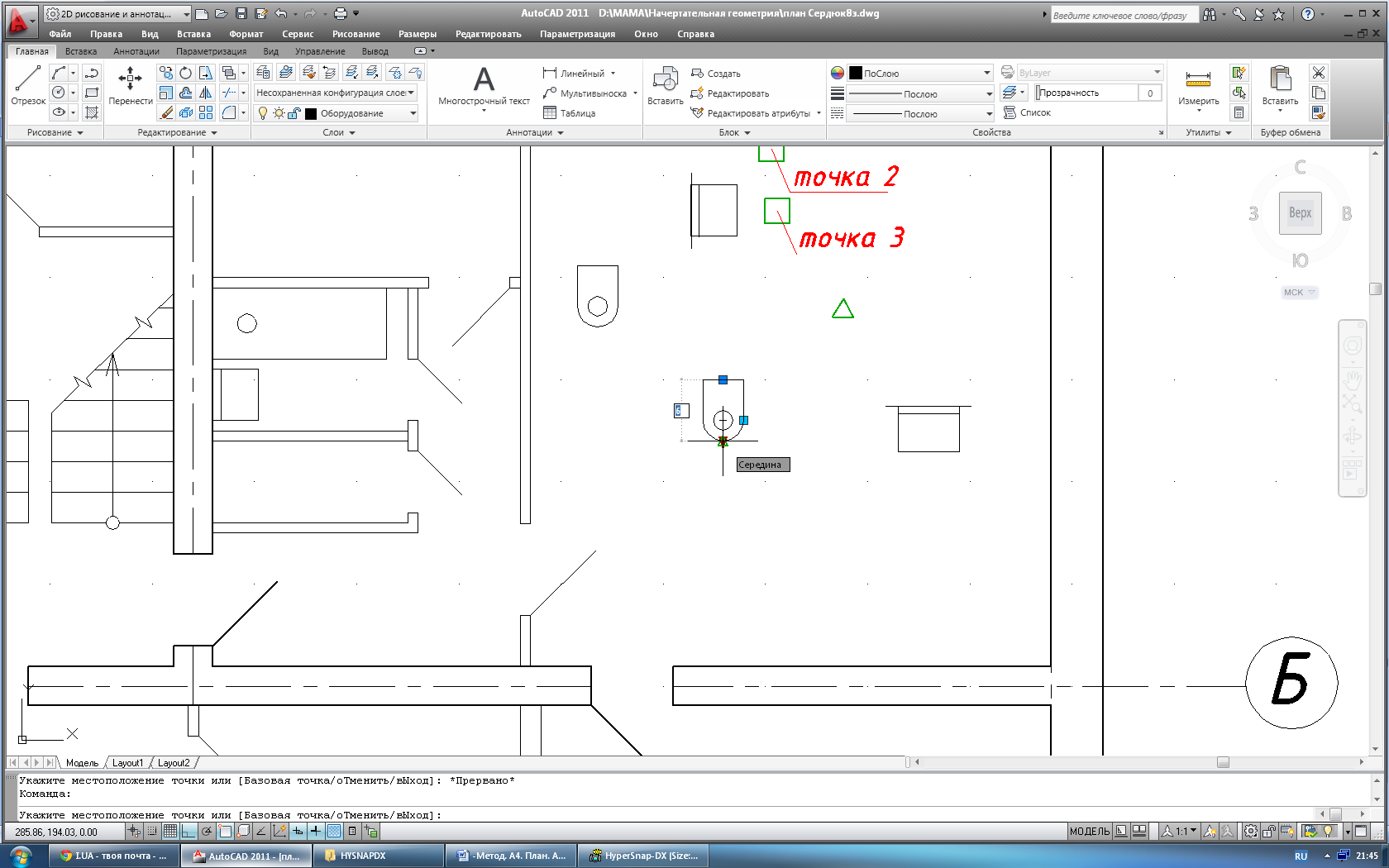This screenshot has height=868, width=1389.
Task: Select the Erase tool
Action: 166,112
